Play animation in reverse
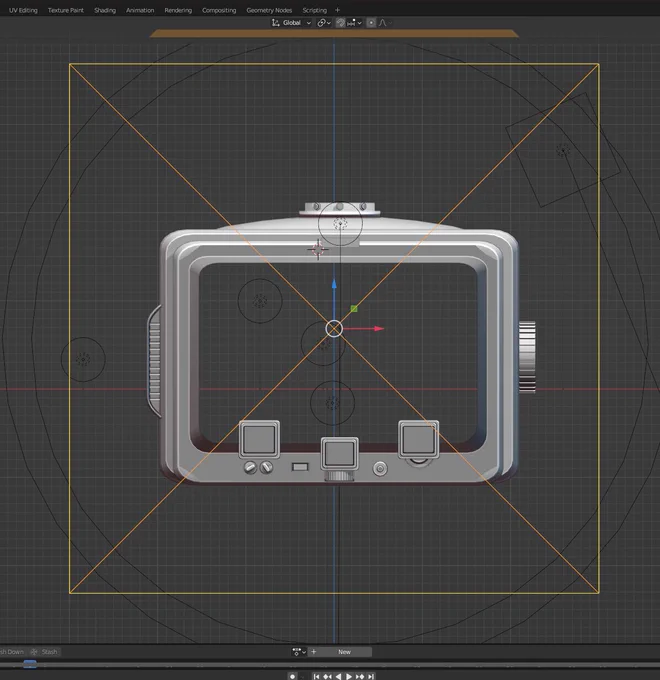 point(338,676)
